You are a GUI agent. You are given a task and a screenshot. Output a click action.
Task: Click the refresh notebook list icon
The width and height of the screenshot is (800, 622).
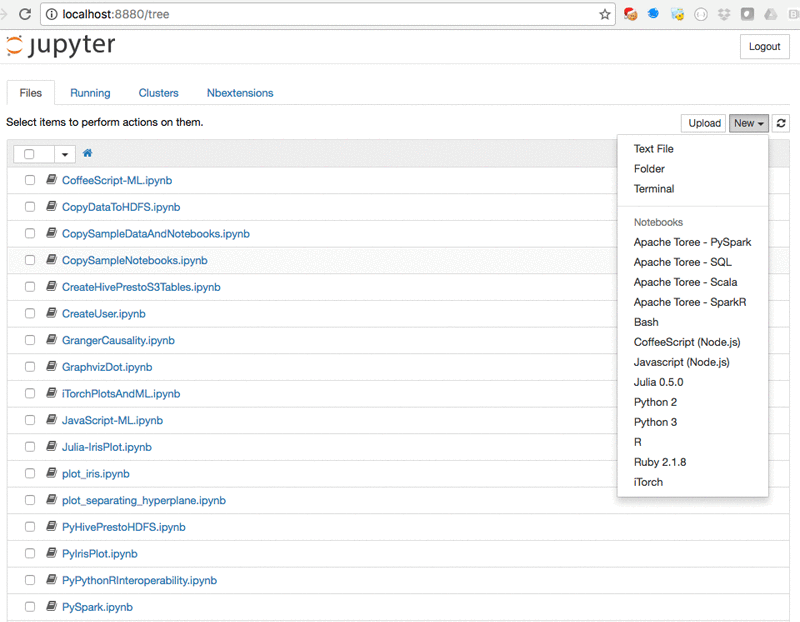pos(780,123)
